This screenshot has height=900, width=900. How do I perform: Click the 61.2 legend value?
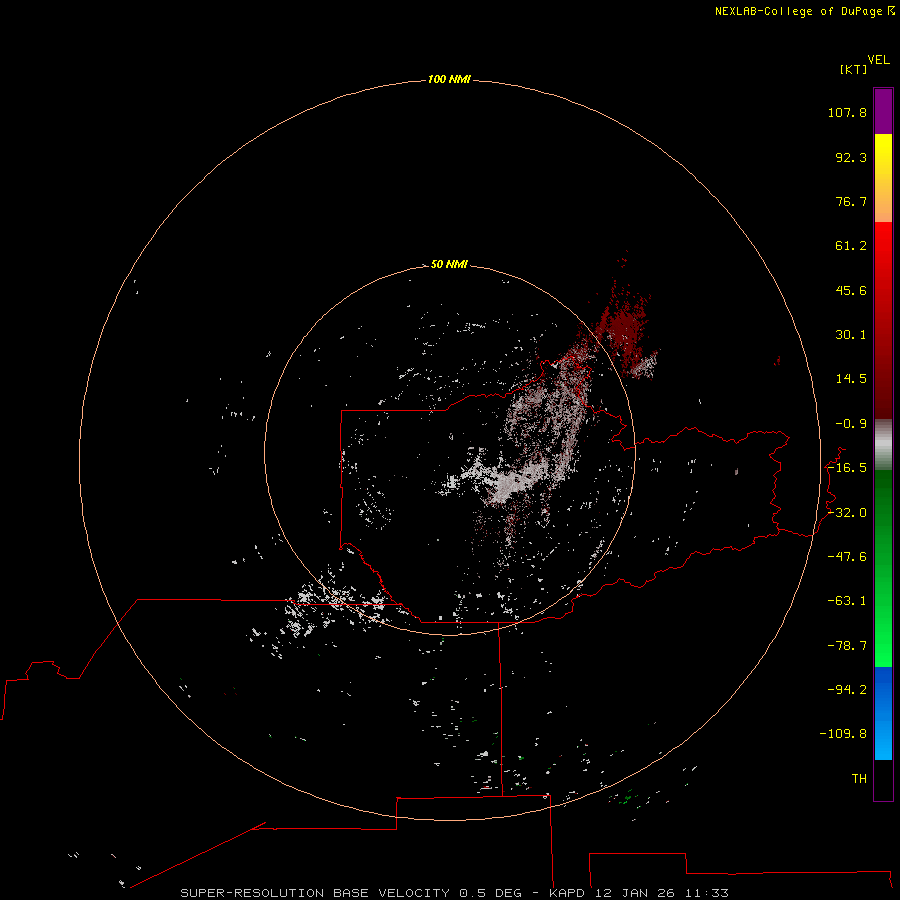(x=851, y=246)
